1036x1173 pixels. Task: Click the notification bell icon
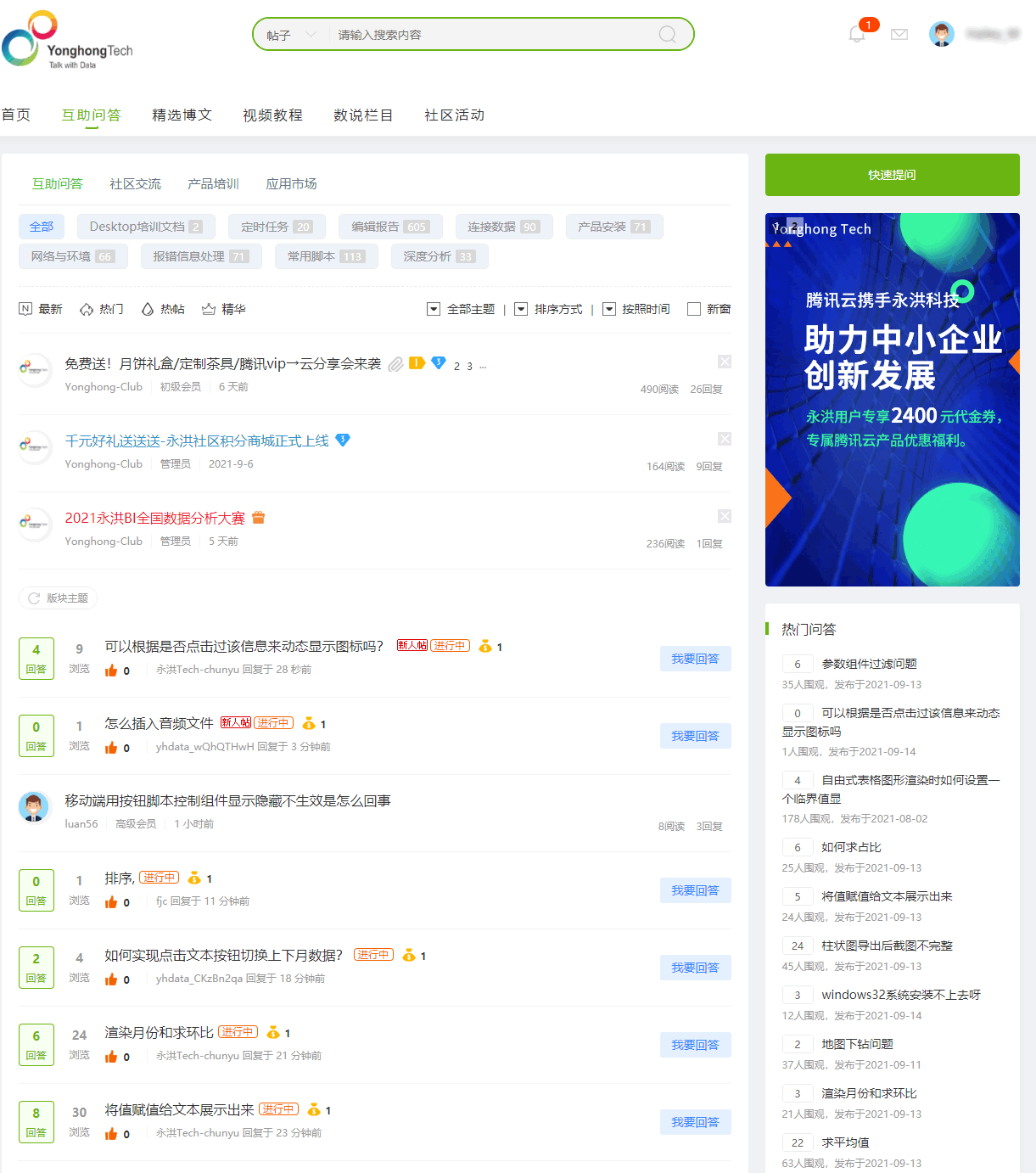pos(857,34)
